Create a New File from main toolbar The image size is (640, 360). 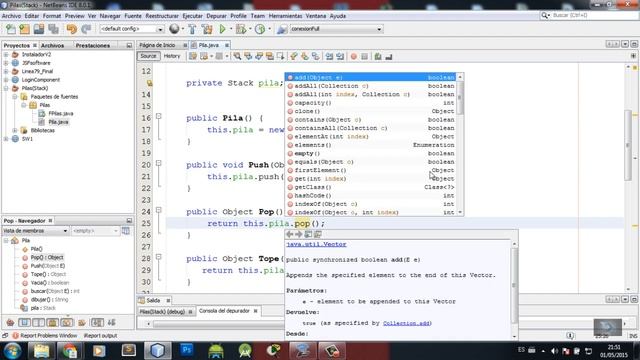click(x=11, y=29)
